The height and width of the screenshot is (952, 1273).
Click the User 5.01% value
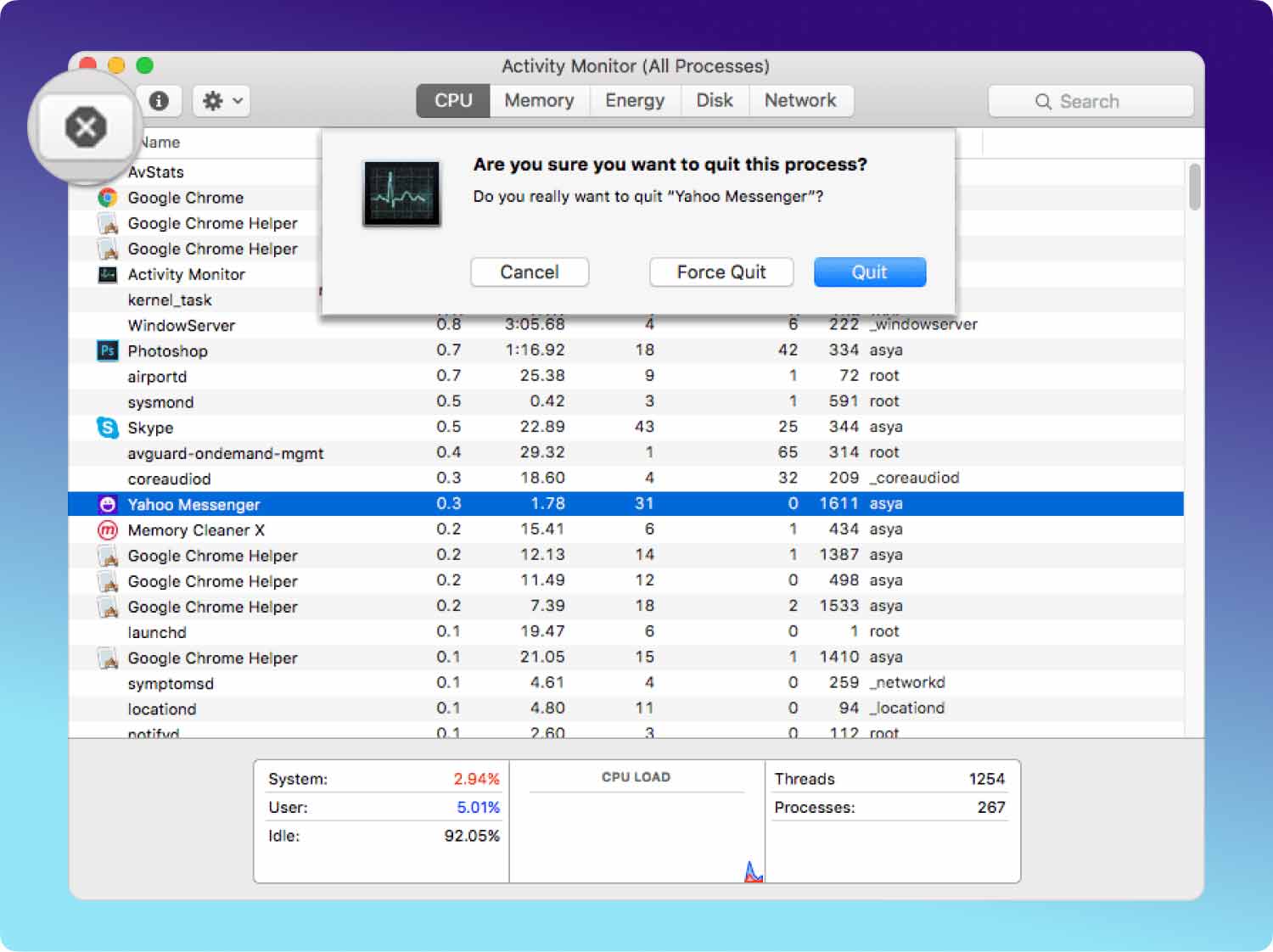coord(478,807)
